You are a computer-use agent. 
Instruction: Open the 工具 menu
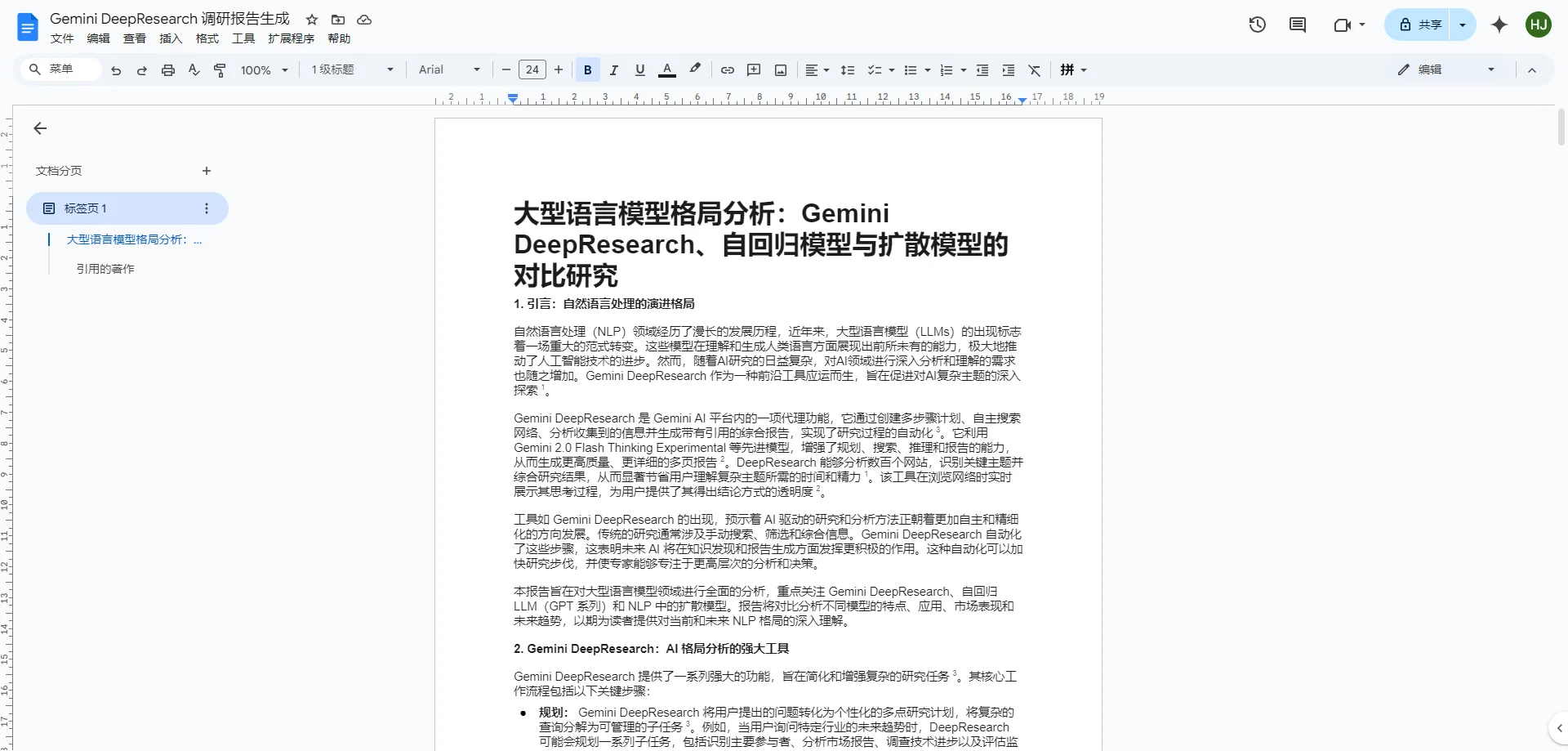pos(243,38)
